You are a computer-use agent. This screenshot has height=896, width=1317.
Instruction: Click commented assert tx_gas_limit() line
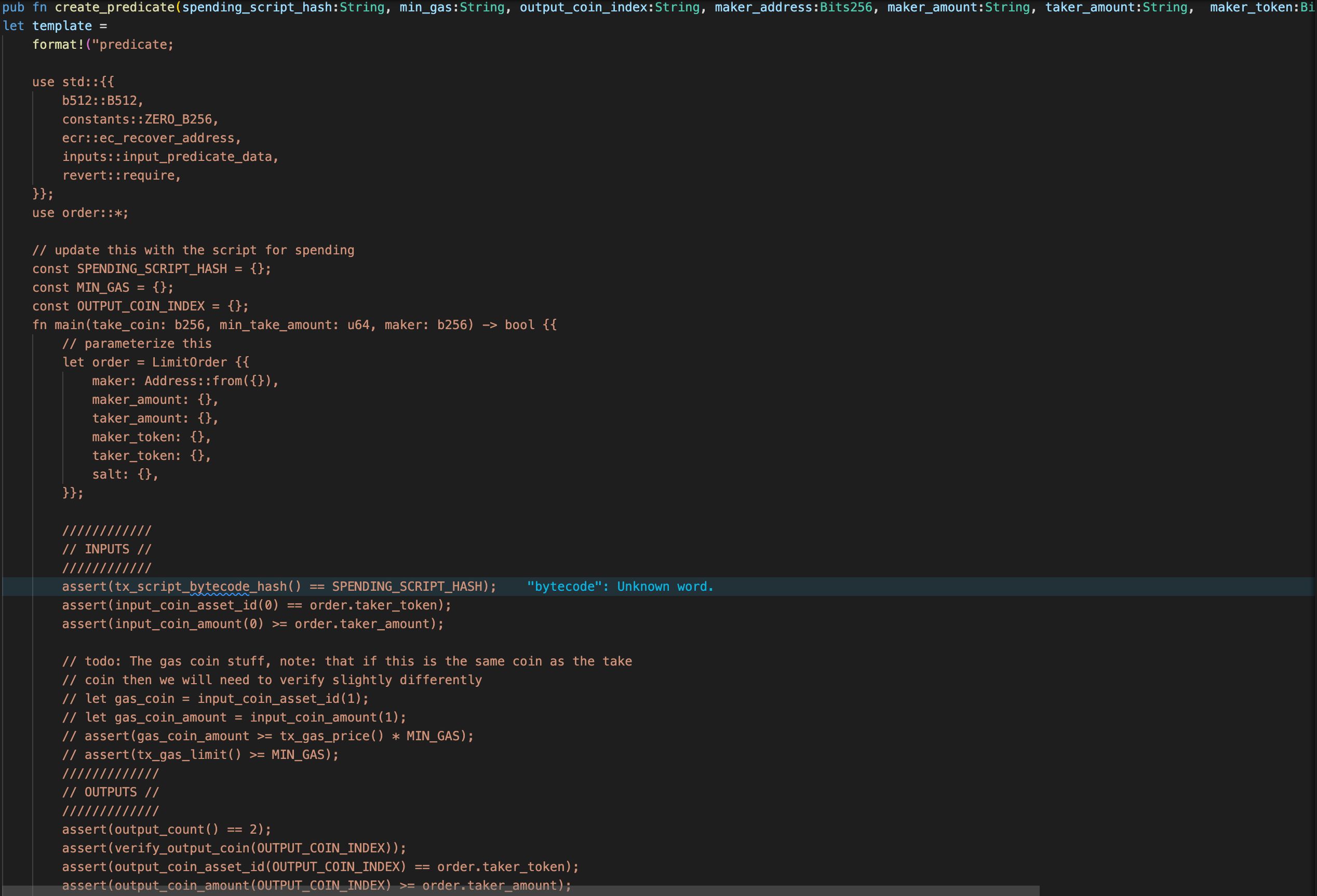point(200,755)
